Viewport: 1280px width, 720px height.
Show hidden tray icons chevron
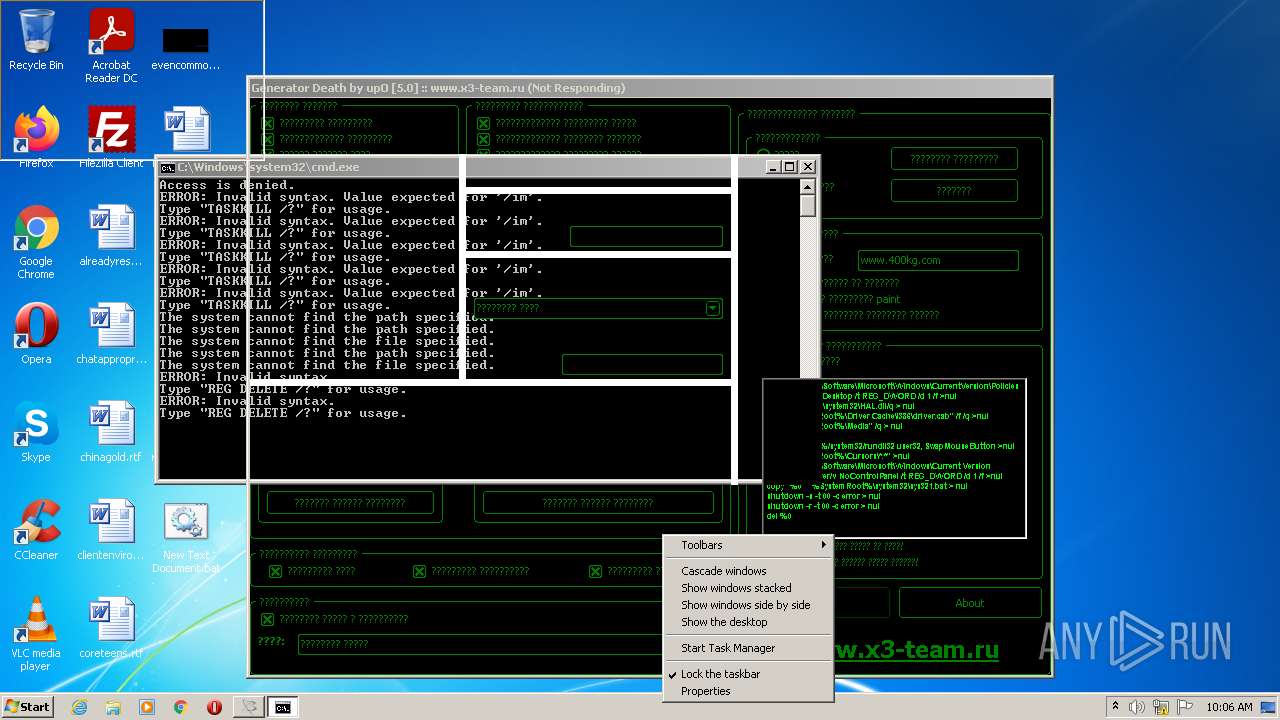coord(1115,707)
